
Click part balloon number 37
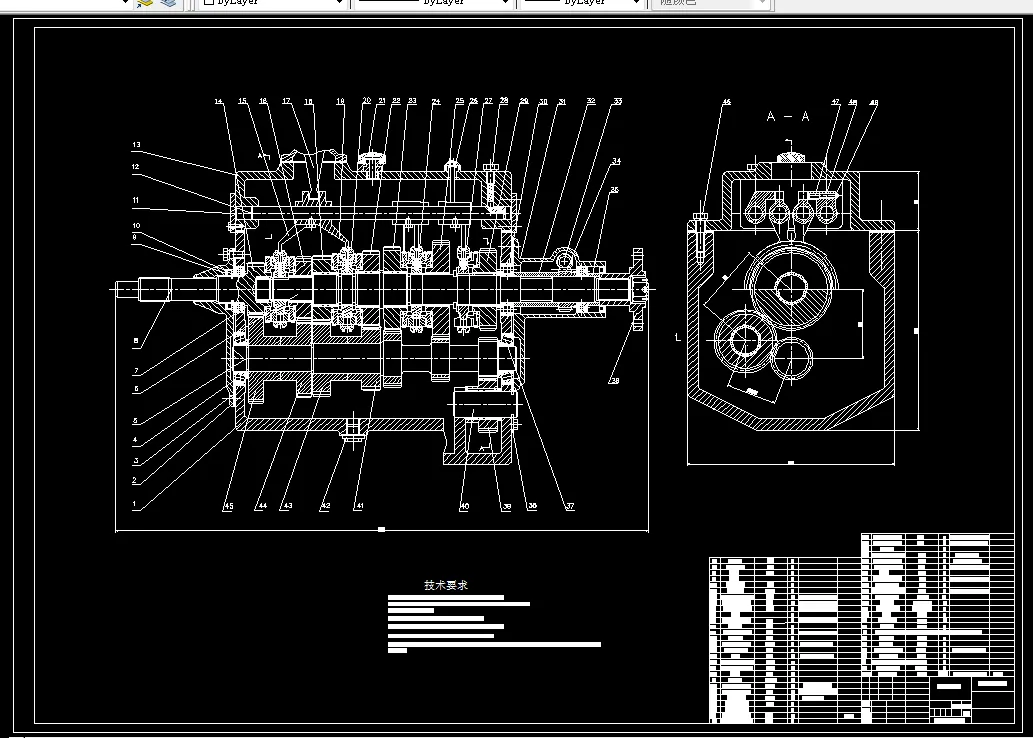[570, 507]
